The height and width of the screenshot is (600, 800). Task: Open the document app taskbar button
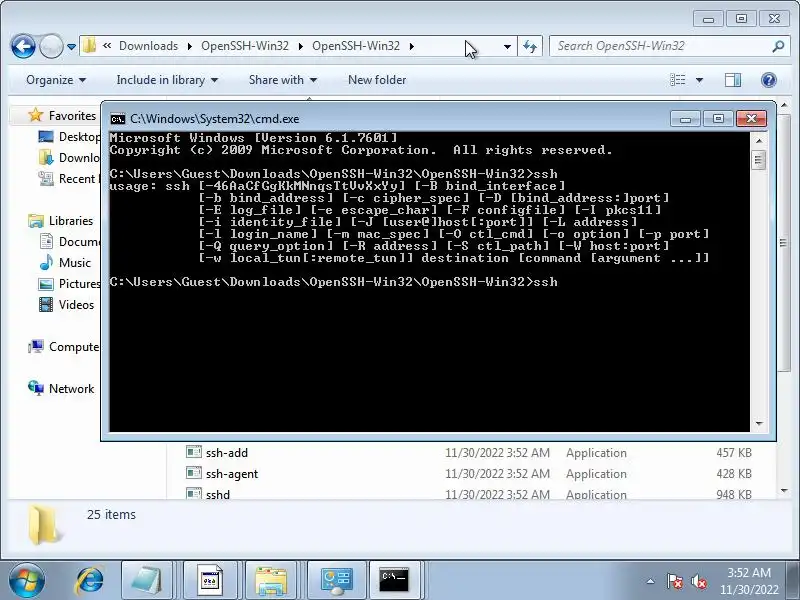[210, 580]
